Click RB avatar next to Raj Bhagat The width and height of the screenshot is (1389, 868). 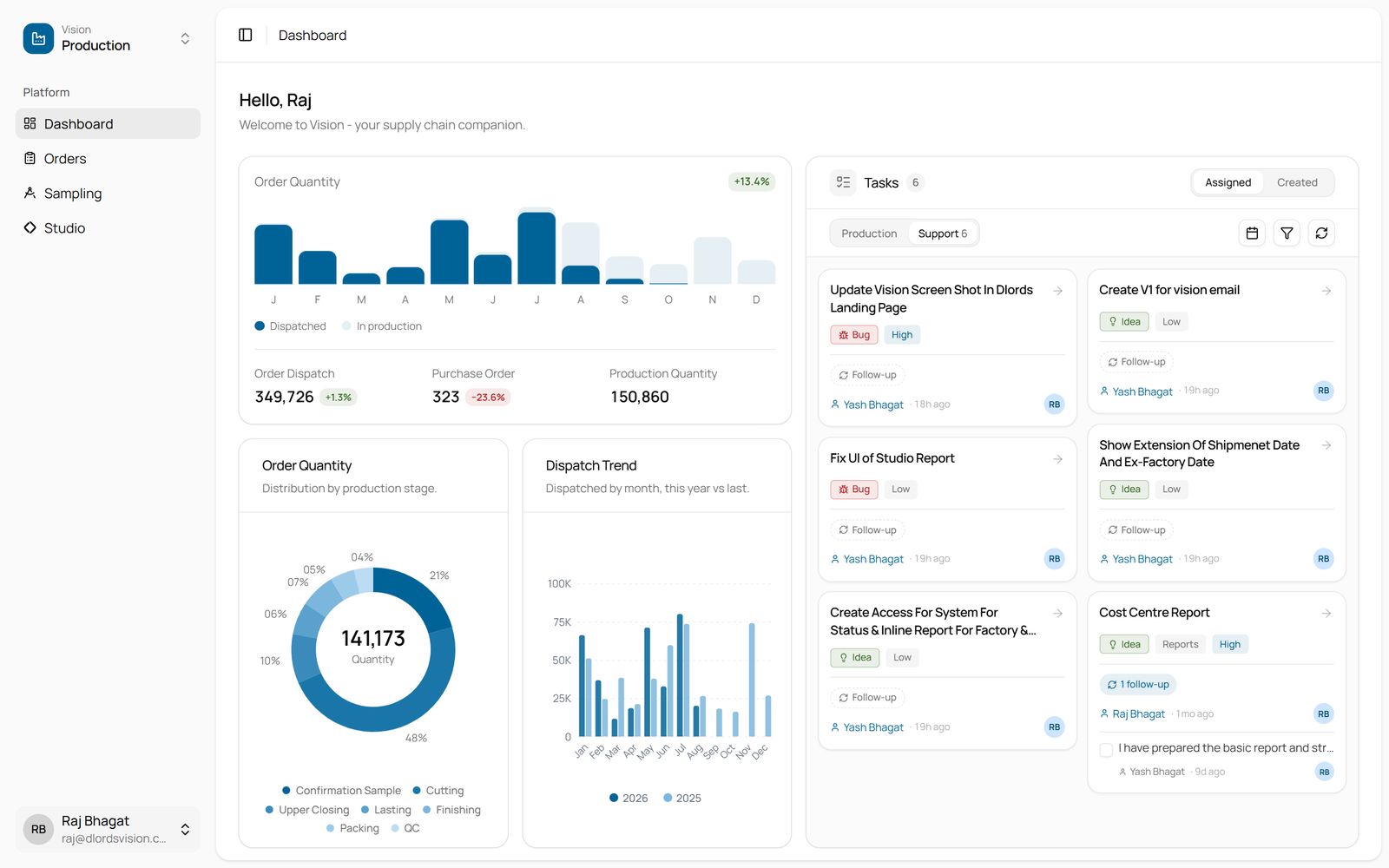pos(39,829)
